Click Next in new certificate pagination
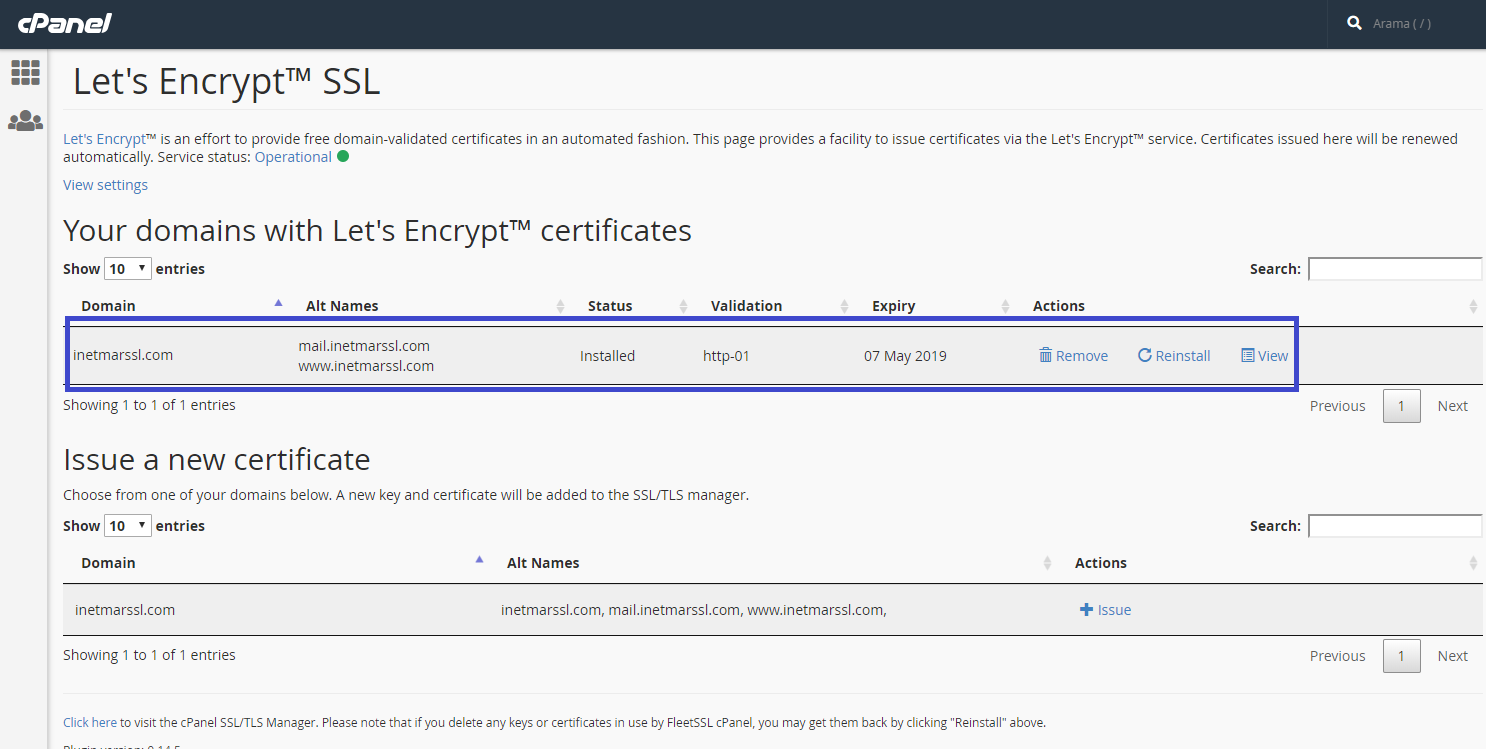This screenshot has width=1486, height=749. click(1452, 656)
